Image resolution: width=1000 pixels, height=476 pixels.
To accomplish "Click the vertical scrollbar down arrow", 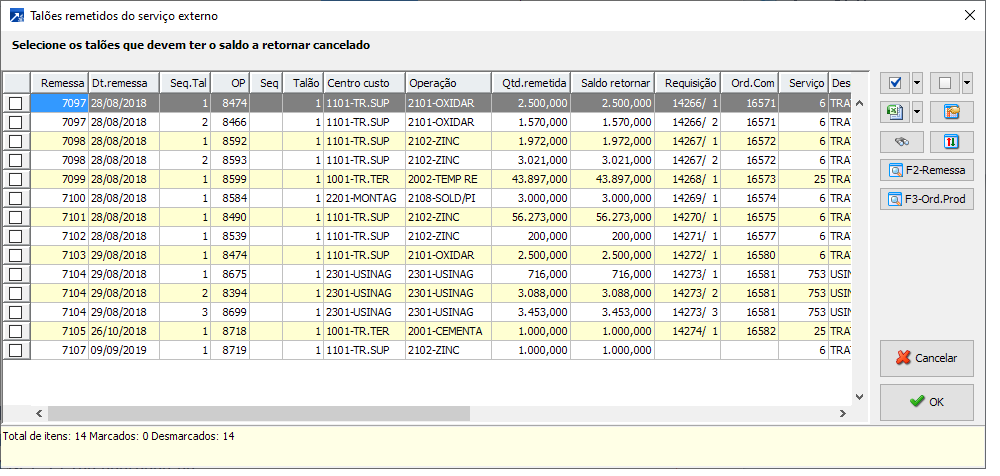I will pos(859,397).
